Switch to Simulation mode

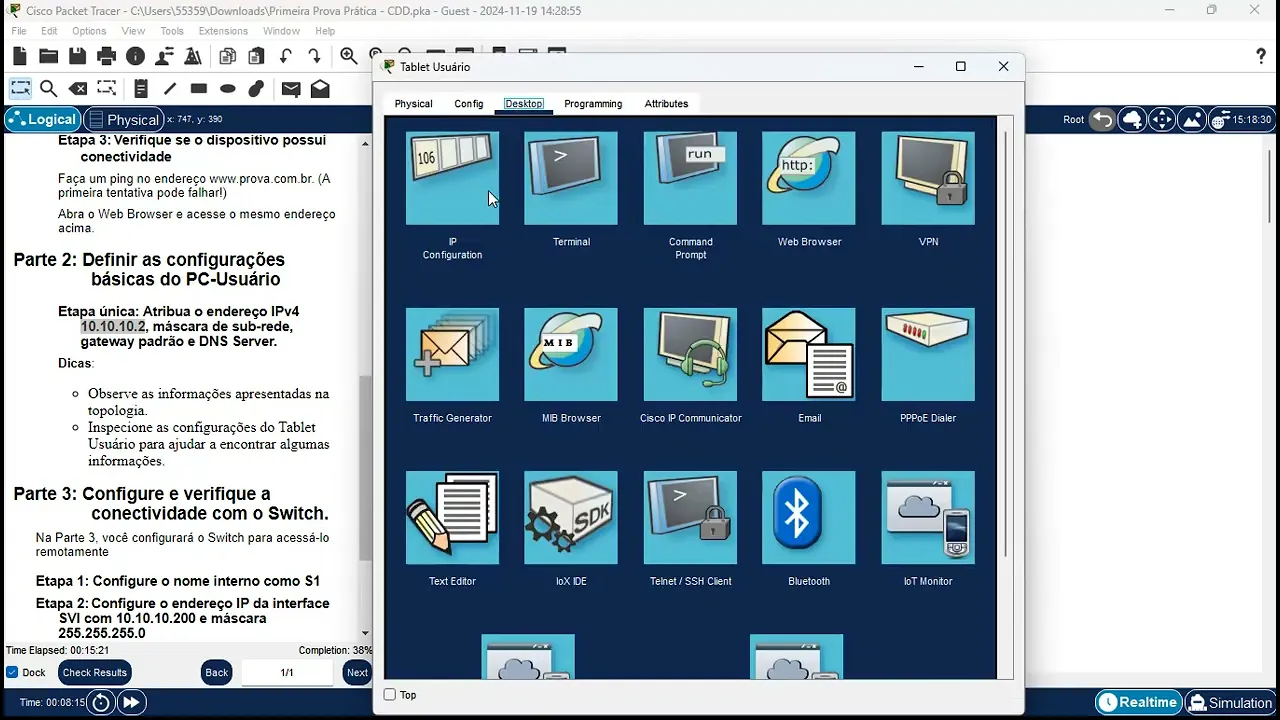click(1229, 703)
